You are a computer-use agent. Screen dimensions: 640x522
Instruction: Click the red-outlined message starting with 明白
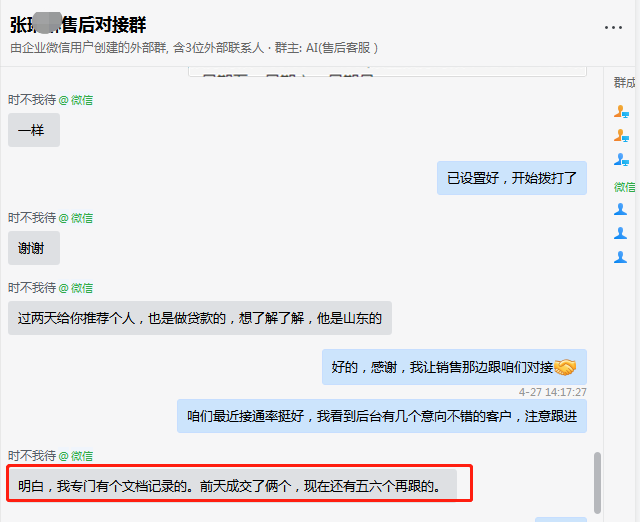(230, 487)
